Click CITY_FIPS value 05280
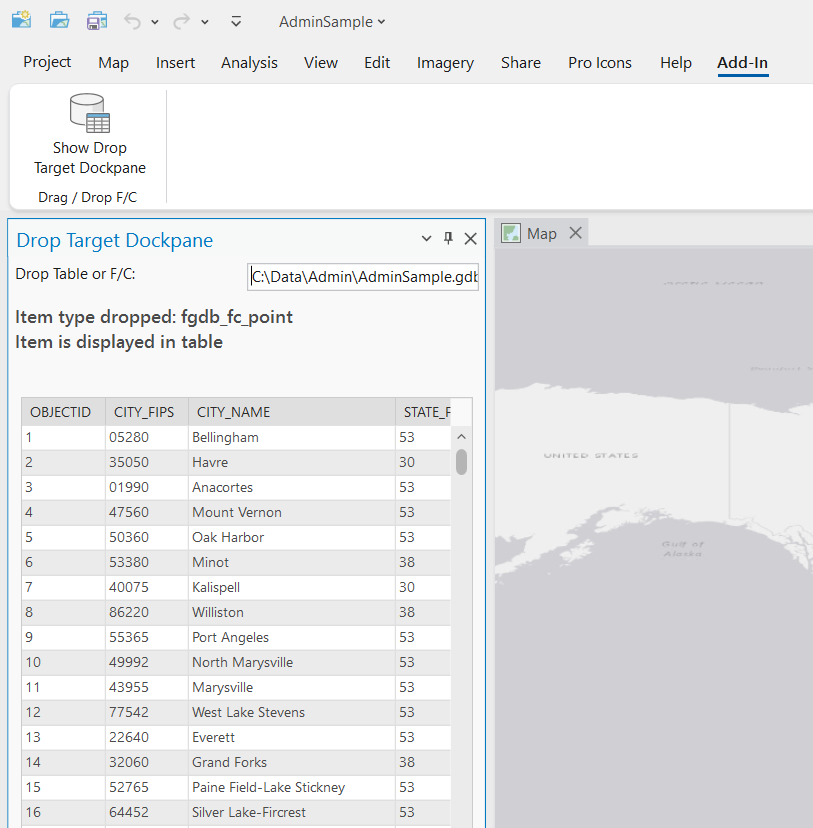 coord(147,437)
